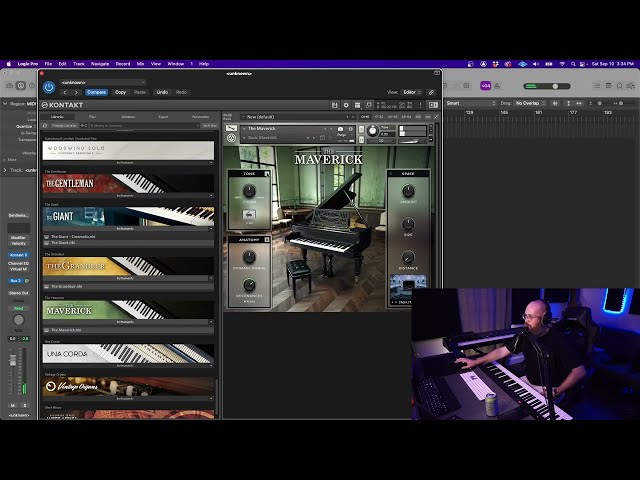Click Kontakt 5 instrument slot in channel strip

pyautogui.click(x=18, y=255)
